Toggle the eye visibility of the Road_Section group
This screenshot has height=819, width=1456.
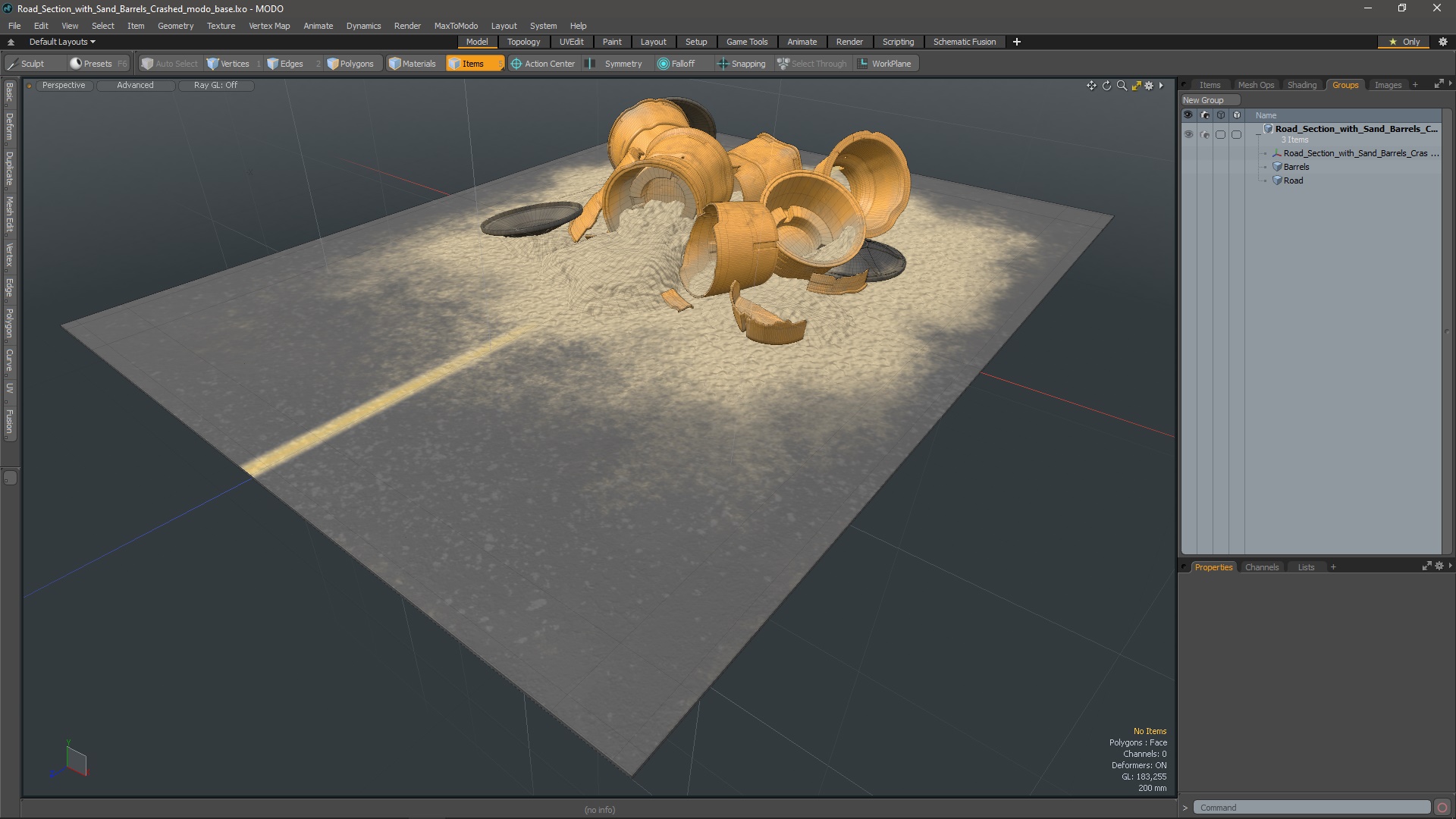point(1188,134)
